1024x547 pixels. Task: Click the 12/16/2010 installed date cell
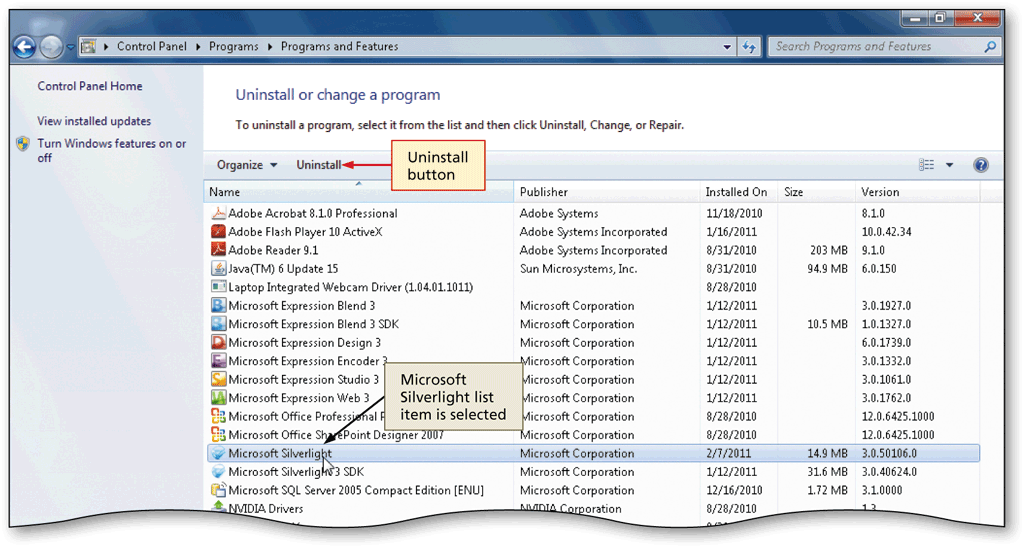(734, 490)
